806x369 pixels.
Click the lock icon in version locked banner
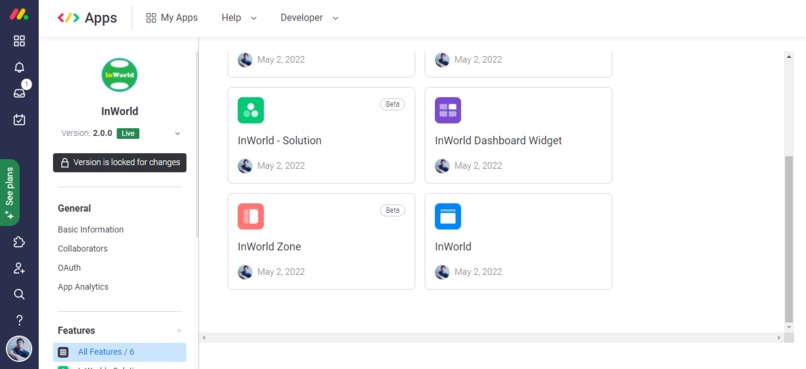tap(65, 163)
